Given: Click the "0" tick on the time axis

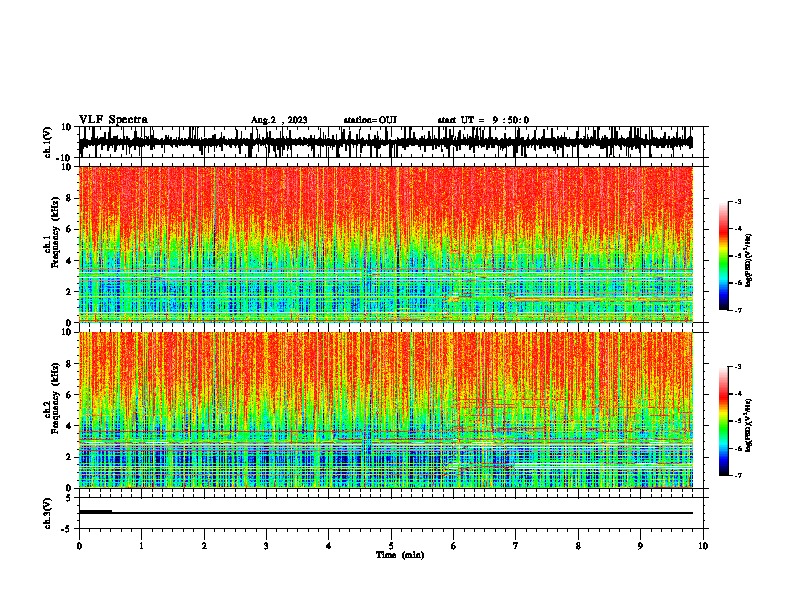Looking at the screenshot, I should 79,546.
